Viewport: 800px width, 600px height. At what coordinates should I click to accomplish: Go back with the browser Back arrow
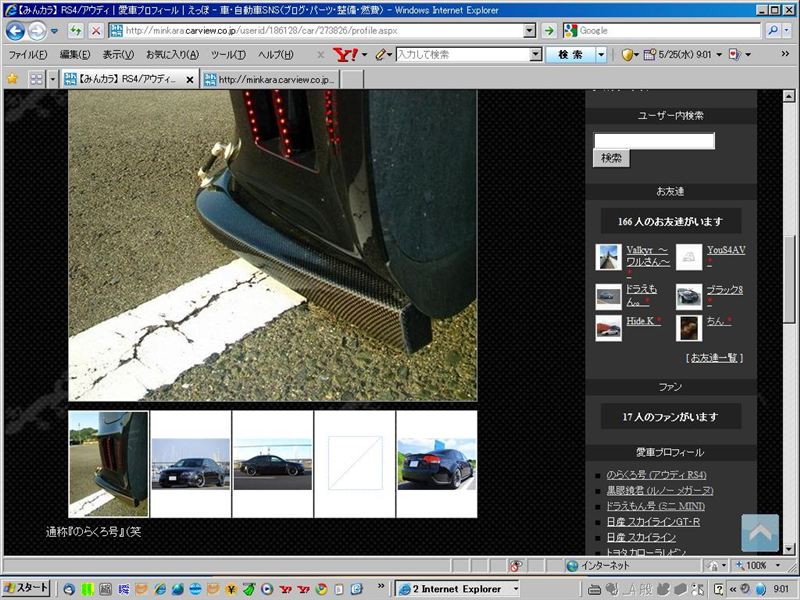tap(15, 31)
